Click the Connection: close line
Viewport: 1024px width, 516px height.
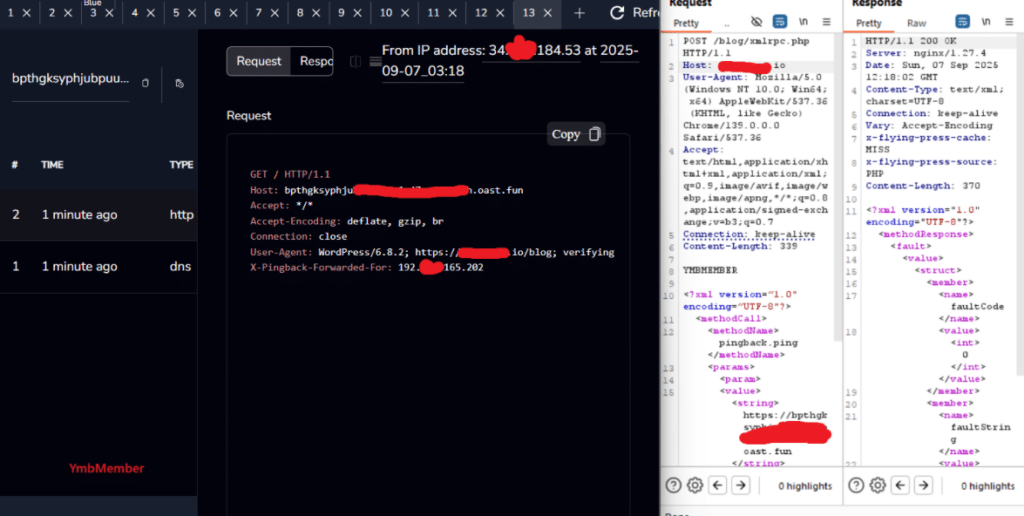pos(298,236)
